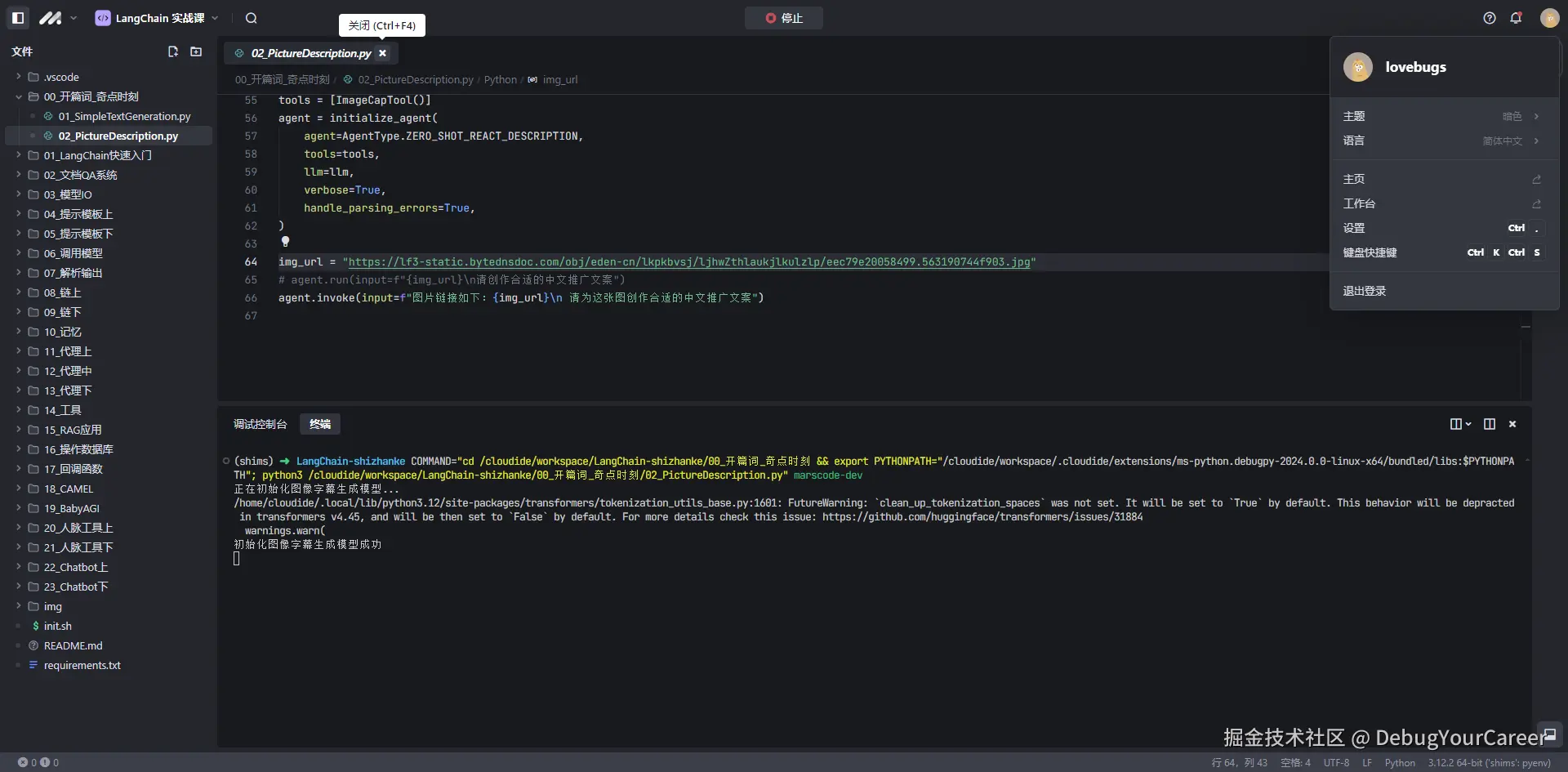The height and width of the screenshot is (772, 1568).
Task: Open LangChain 实战课 project dropdown
Action: (x=158, y=18)
